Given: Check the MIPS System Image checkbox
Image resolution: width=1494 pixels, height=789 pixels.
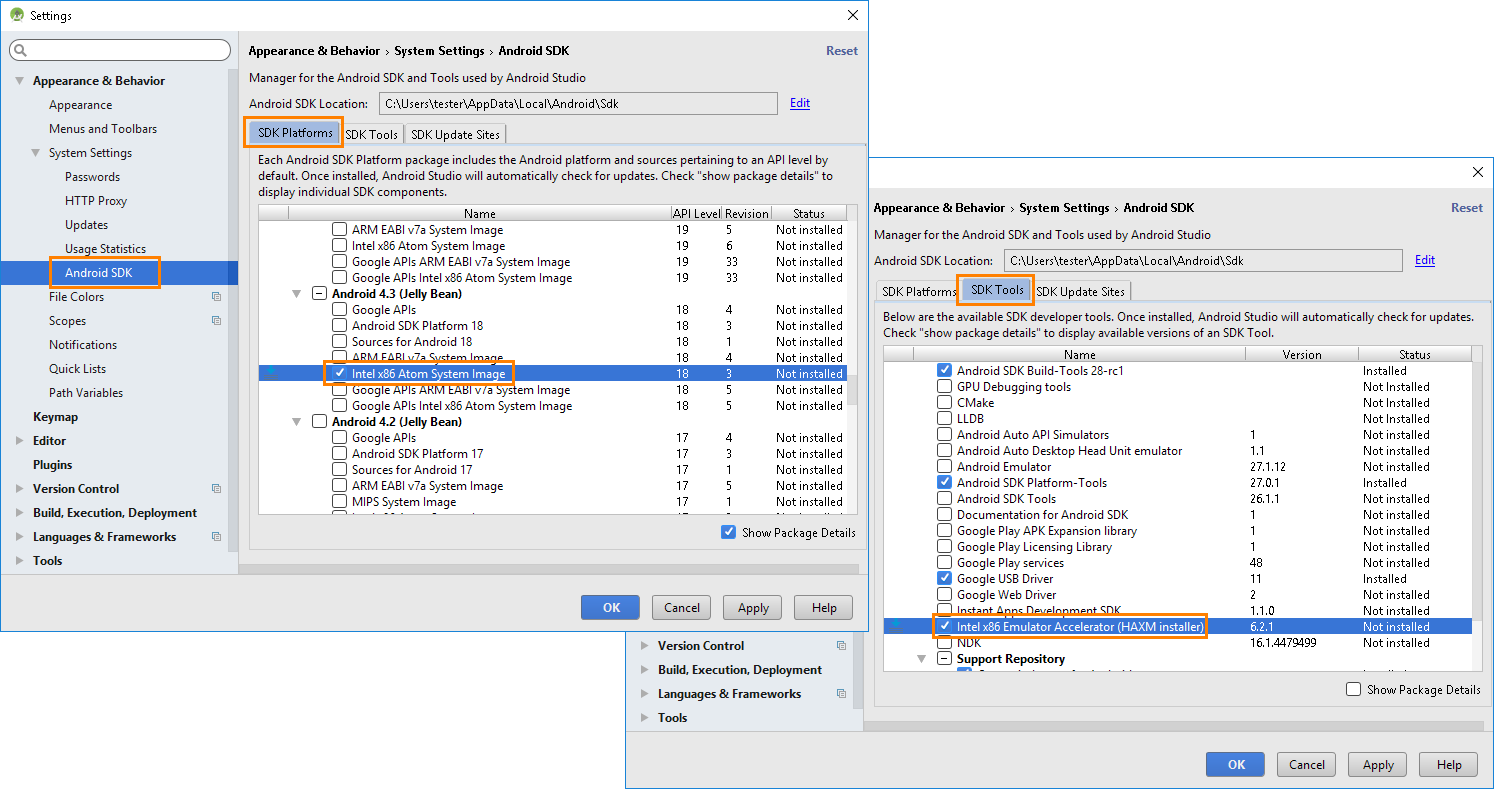Looking at the screenshot, I should 340,502.
